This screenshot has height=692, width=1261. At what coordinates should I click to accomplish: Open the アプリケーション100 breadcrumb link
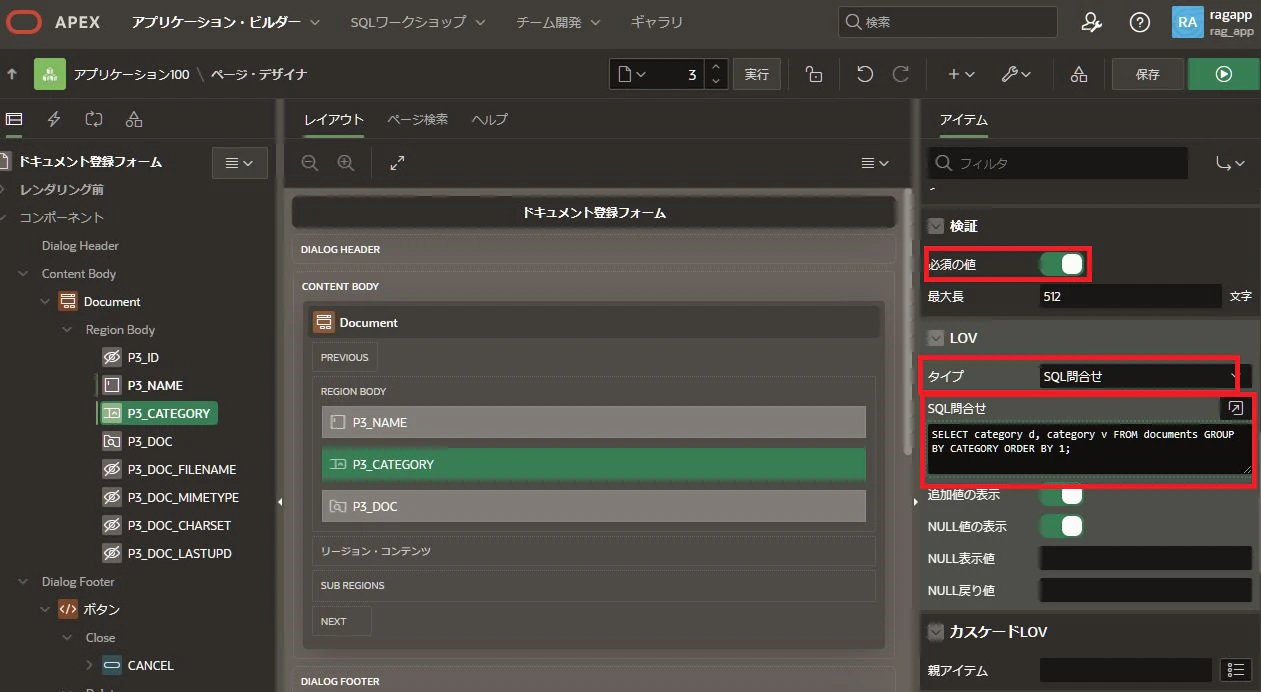pyautogui.click(x=131, y=74)
